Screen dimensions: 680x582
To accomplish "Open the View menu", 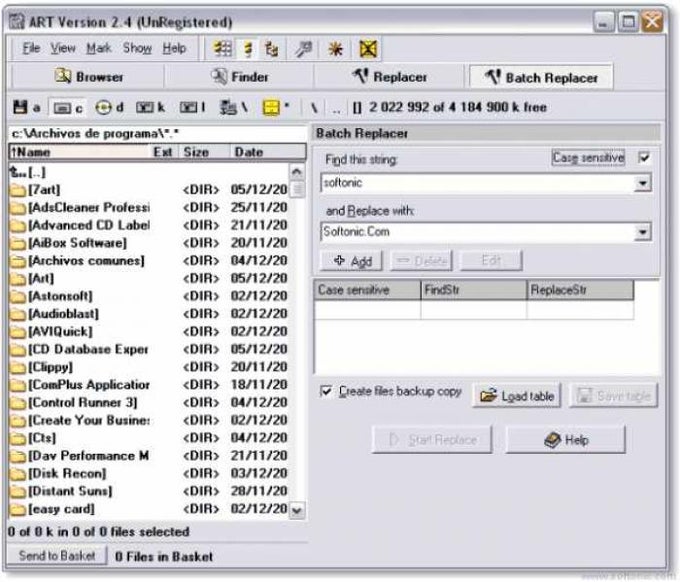I will [63, 48].
